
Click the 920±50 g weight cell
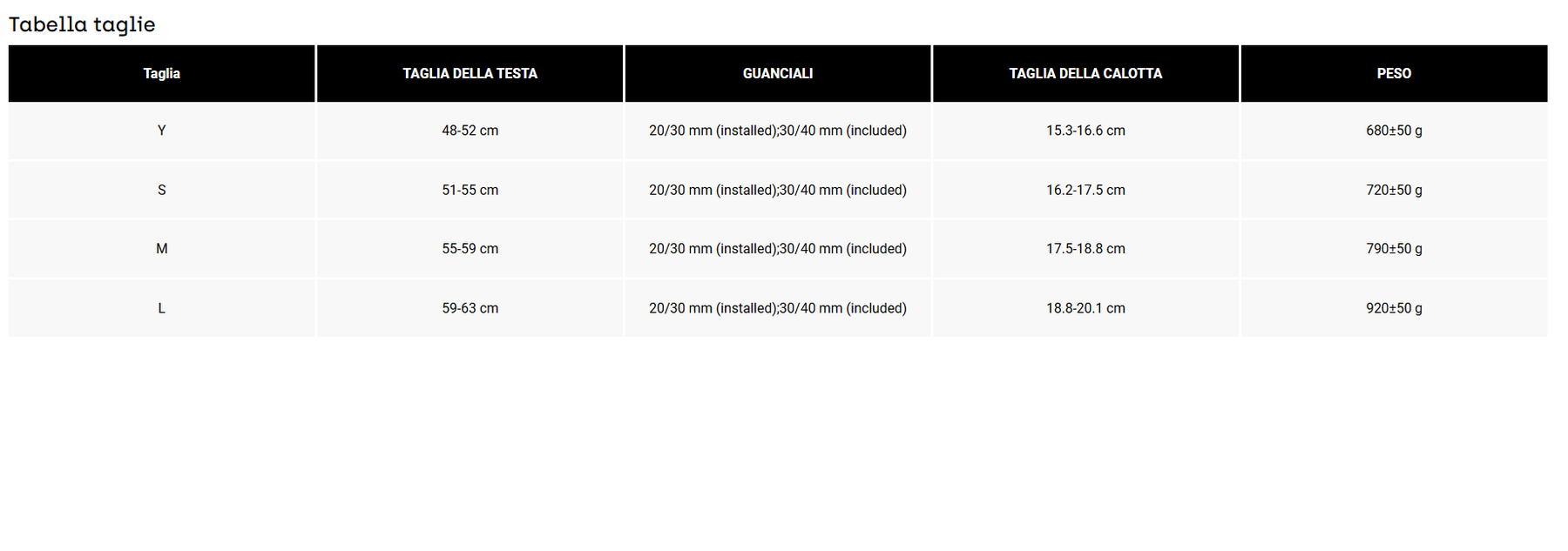point(1395,308)
